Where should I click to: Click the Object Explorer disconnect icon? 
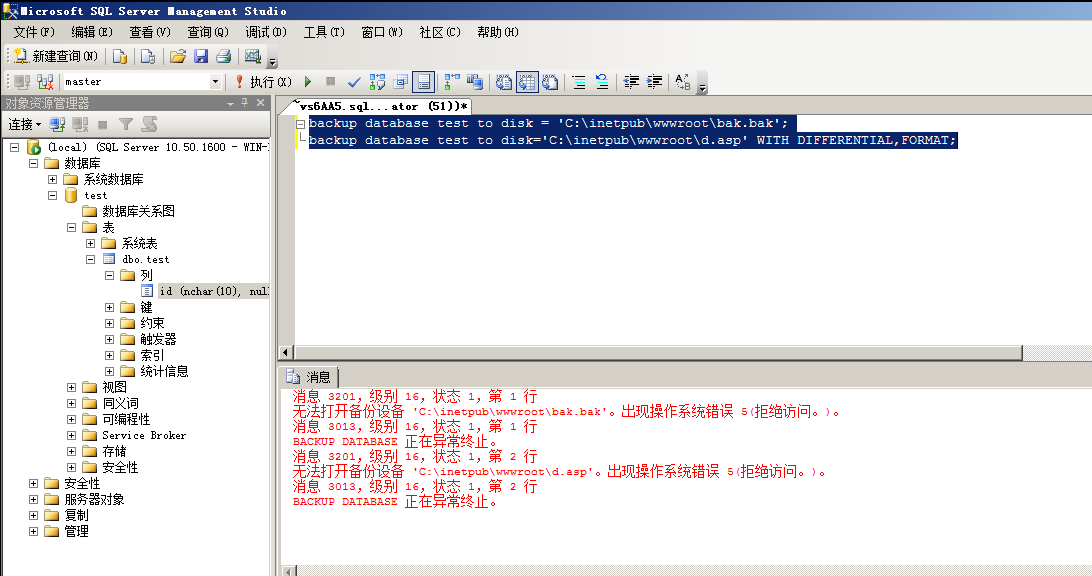click(80, 125)
